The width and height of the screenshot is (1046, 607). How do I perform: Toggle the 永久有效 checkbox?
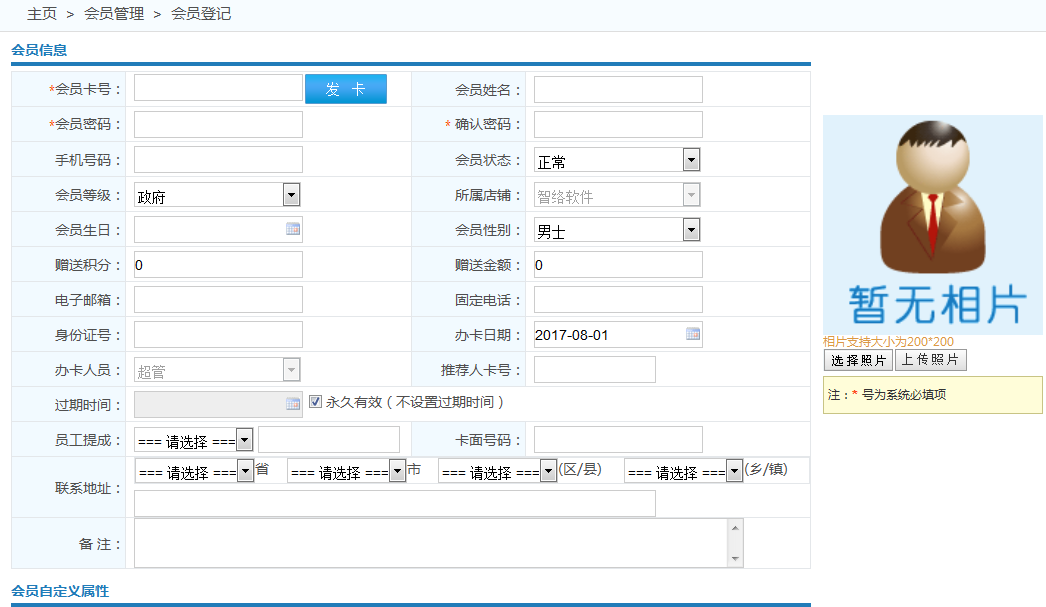[316, 402]
